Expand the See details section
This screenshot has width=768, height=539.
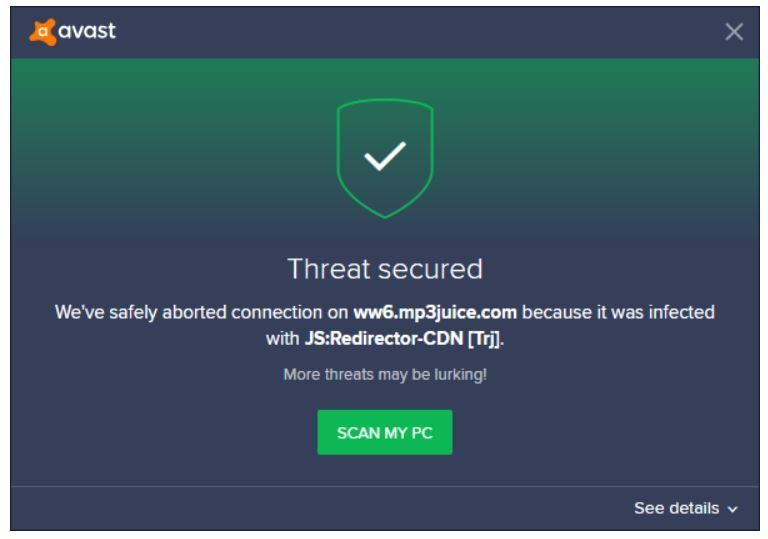686,508
